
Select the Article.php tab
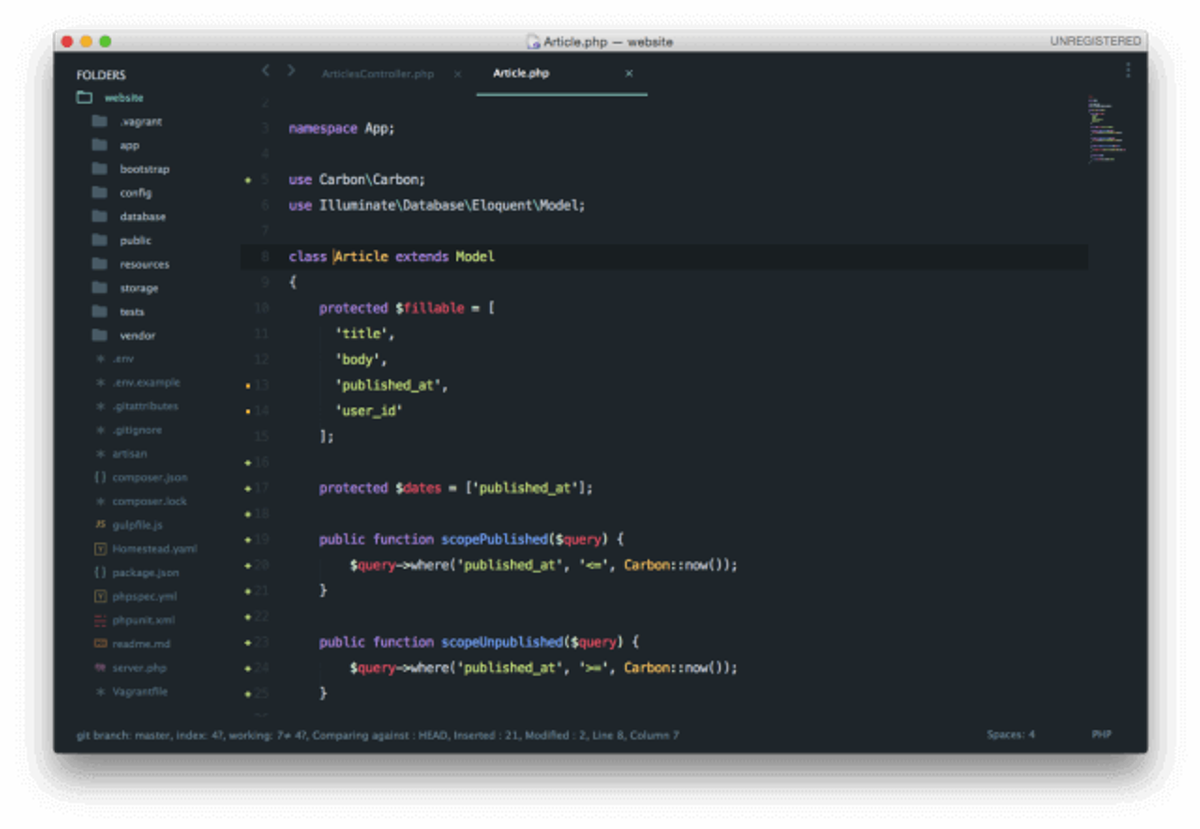(521, 73)
